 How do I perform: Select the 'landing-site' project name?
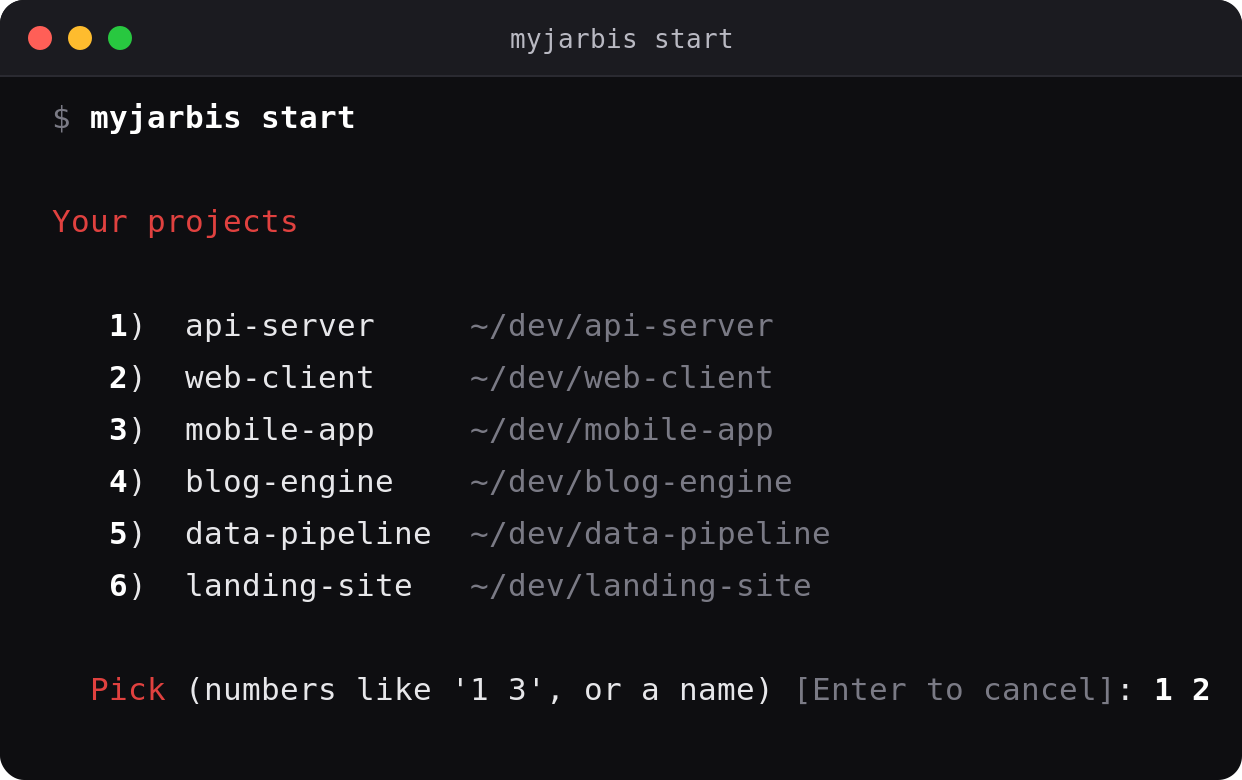299,586
